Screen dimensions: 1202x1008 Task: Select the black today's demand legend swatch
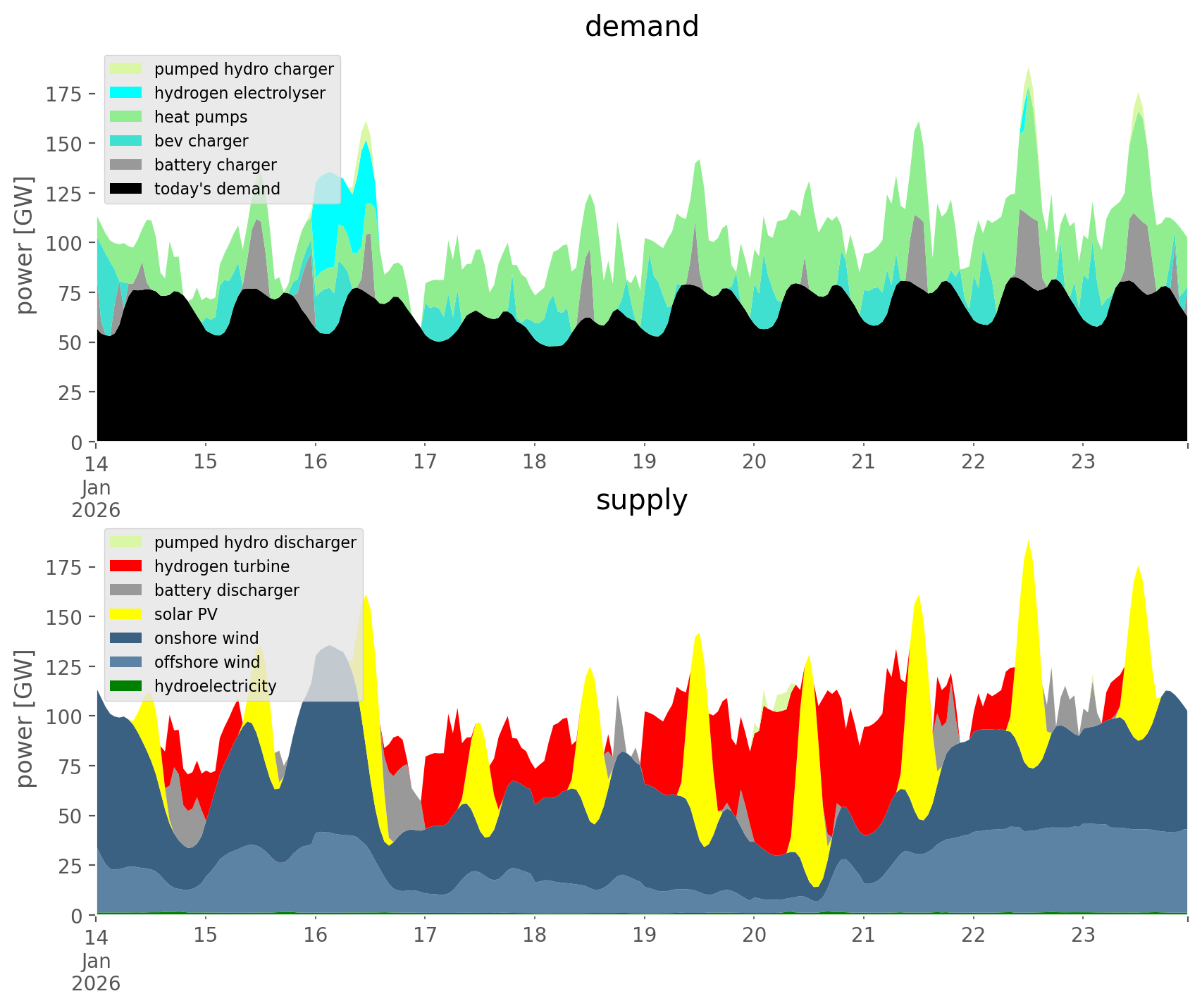(126, 189)
